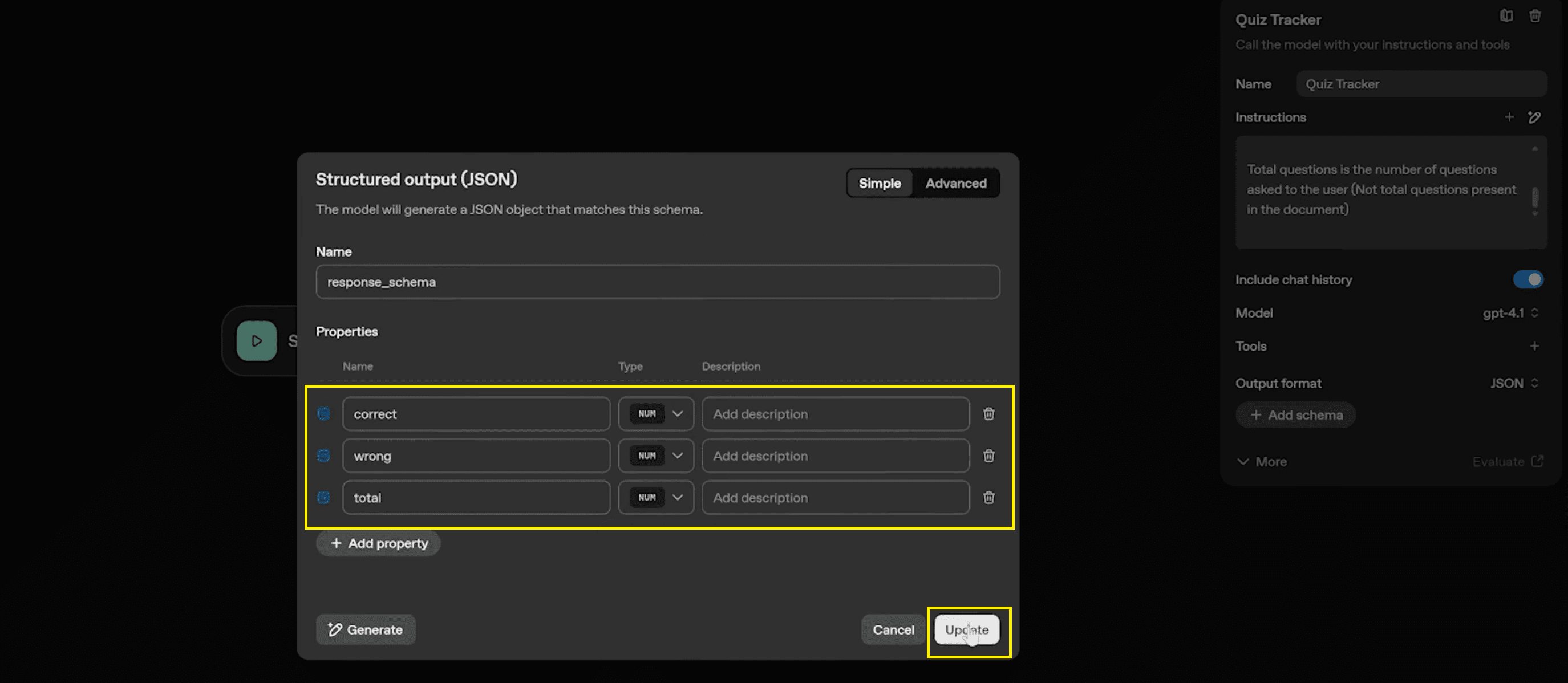Select the Simple tab

point(879,183)
